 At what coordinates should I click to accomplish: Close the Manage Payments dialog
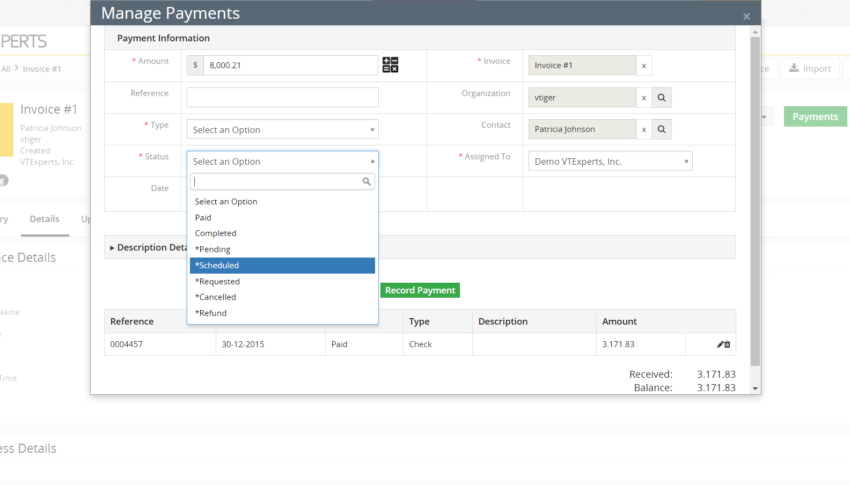(x=746, y=16)
